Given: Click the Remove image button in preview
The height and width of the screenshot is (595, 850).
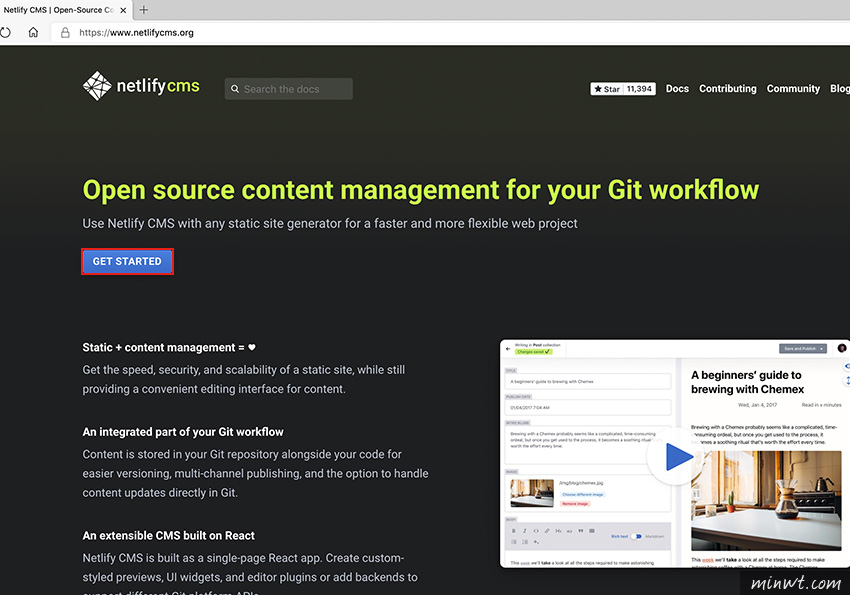Looking at the screenshot, I should pos(575,504).
